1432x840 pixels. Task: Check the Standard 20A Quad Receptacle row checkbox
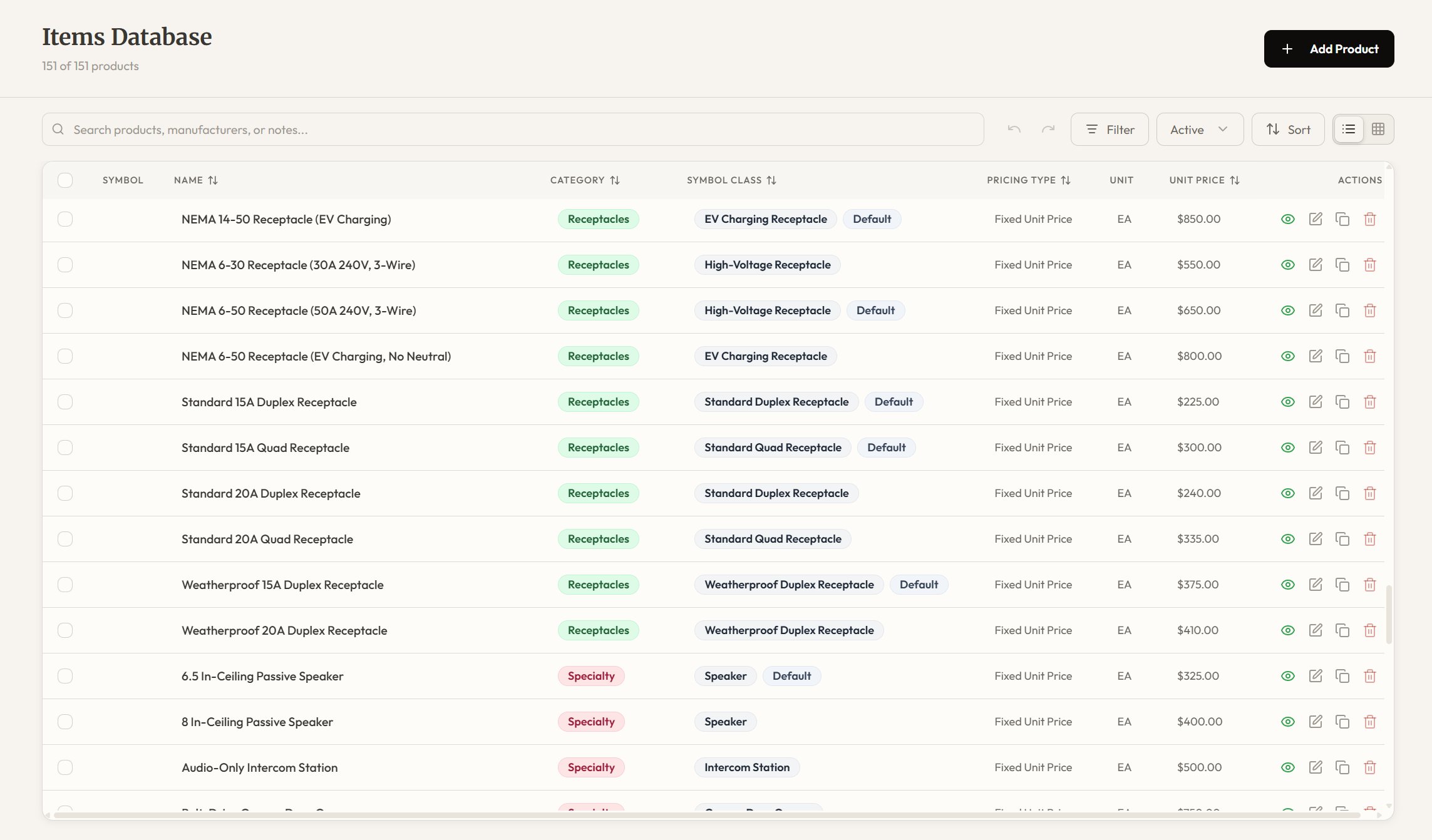coord(66,538)
